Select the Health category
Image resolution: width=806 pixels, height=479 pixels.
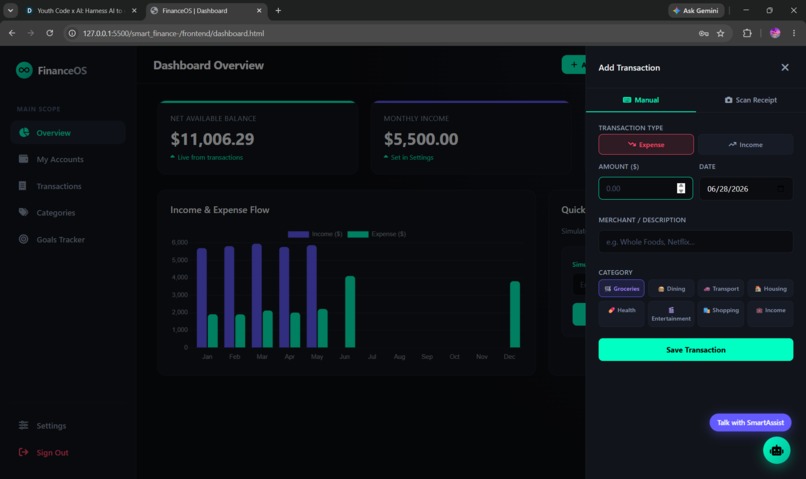coord(621,314)
